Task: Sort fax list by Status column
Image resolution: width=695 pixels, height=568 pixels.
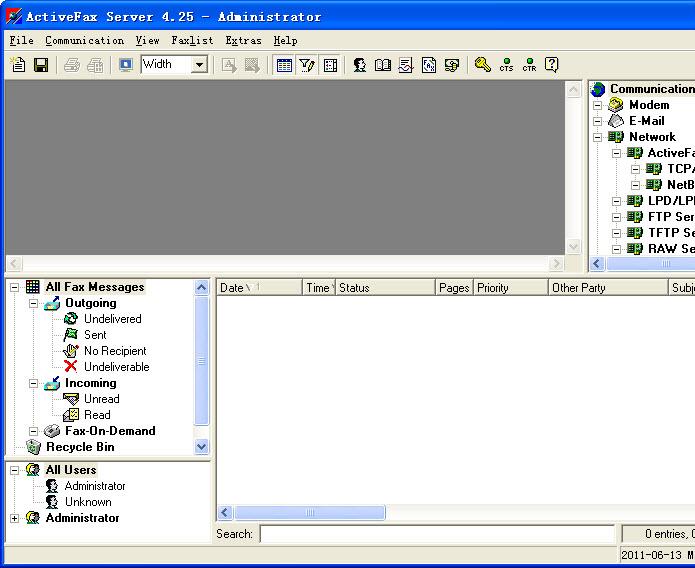Action: (x=385, y=287)
